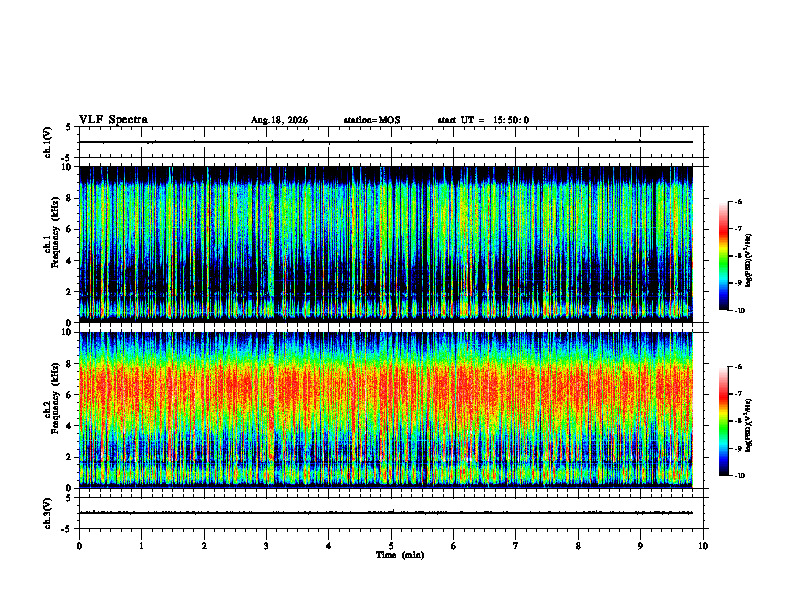Pick the ch.1 color scale bar
Viewport: 792px width, 612px height.
click(x=723, y=256)
